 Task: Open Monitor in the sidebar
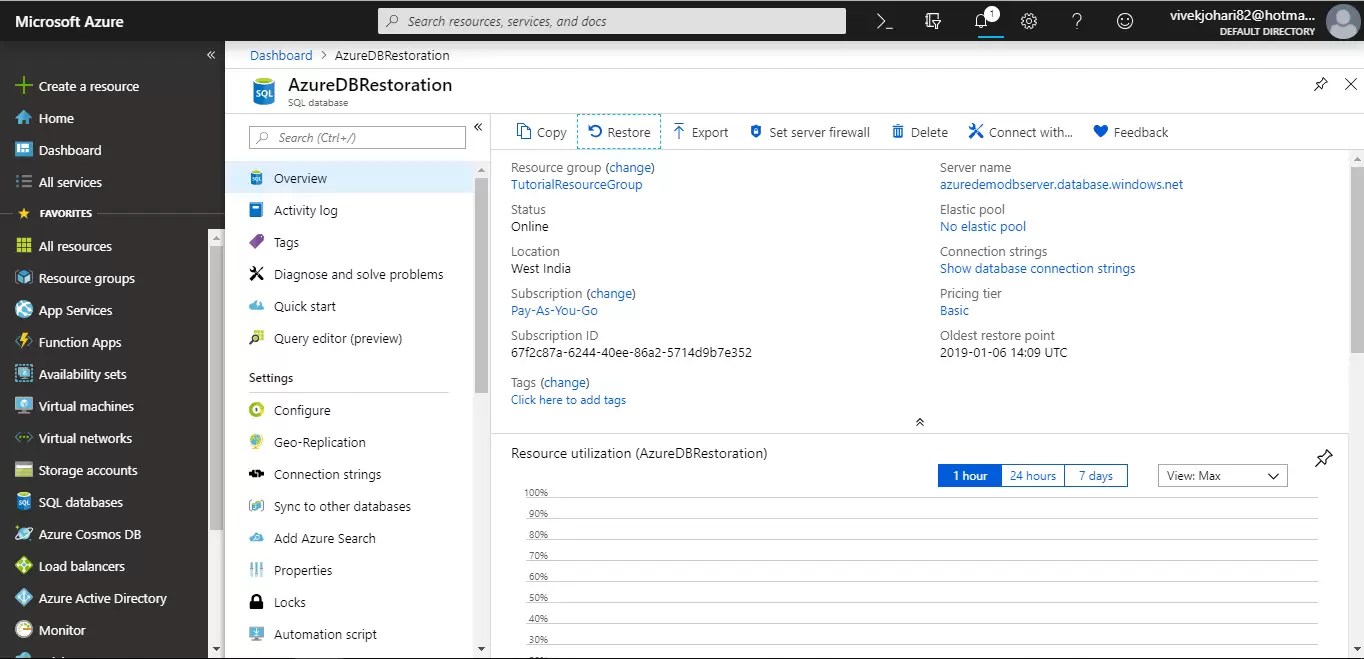click(x=50, y=630)
